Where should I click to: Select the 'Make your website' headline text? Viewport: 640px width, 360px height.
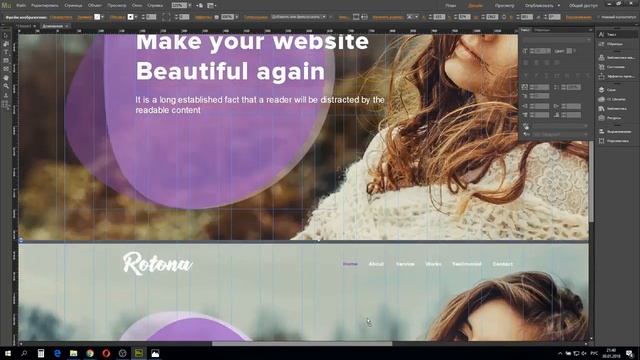(252, 42)
